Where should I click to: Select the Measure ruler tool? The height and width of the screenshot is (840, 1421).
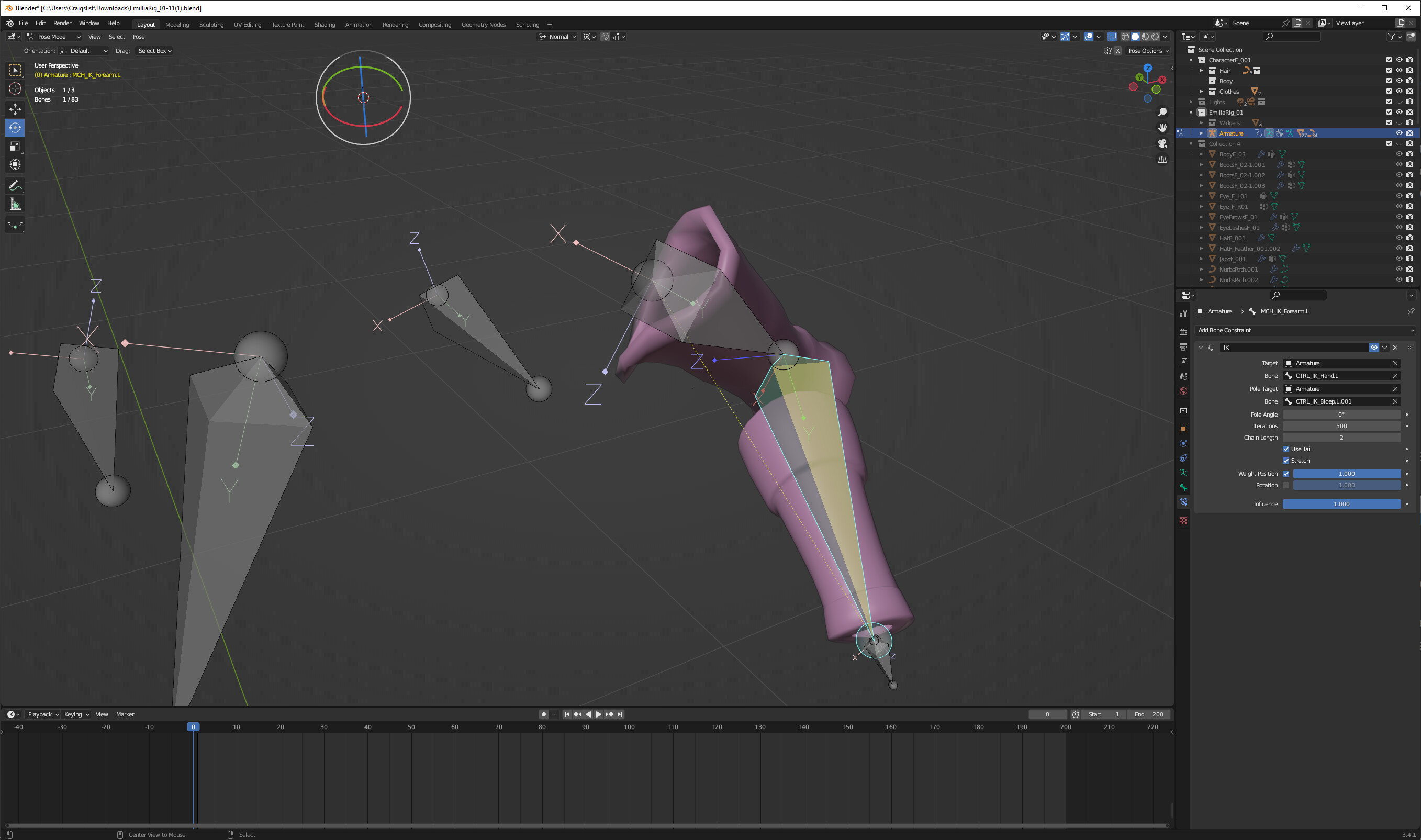tap(15, 204)
